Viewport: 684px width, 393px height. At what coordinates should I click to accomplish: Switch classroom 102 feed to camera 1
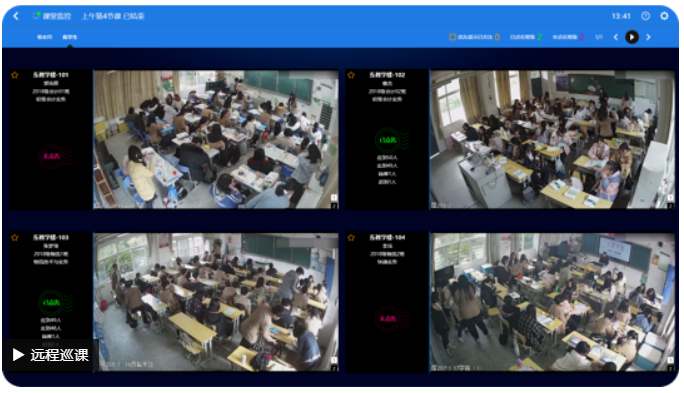pyautogui.click(x=670, y=198)
